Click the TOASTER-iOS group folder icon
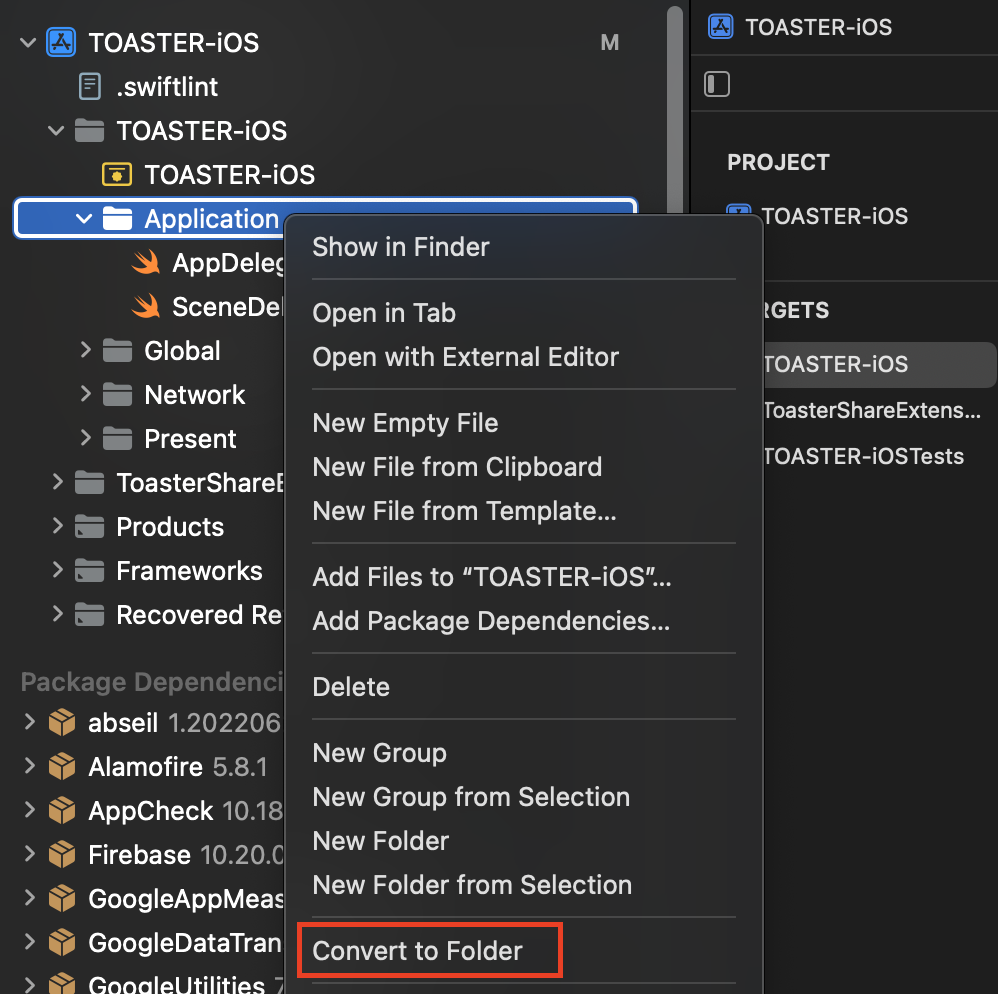The width and height of the screenshot is (998, 994). click(x=89, y=130)
